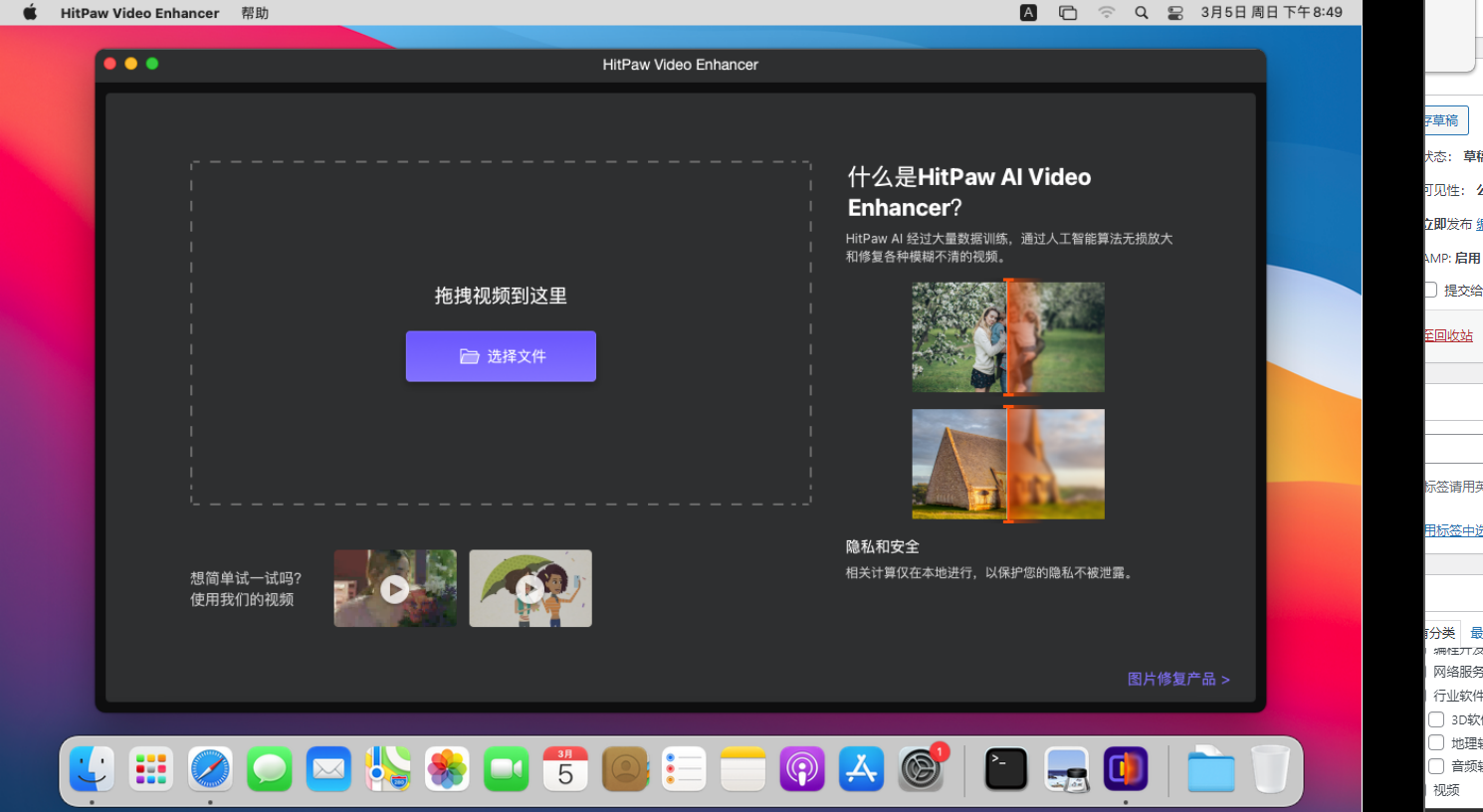This screenshot has height=812, width=1483.
Task: Click the 选择文件 button
Action: pyautogui.click(x=501, y=356)
